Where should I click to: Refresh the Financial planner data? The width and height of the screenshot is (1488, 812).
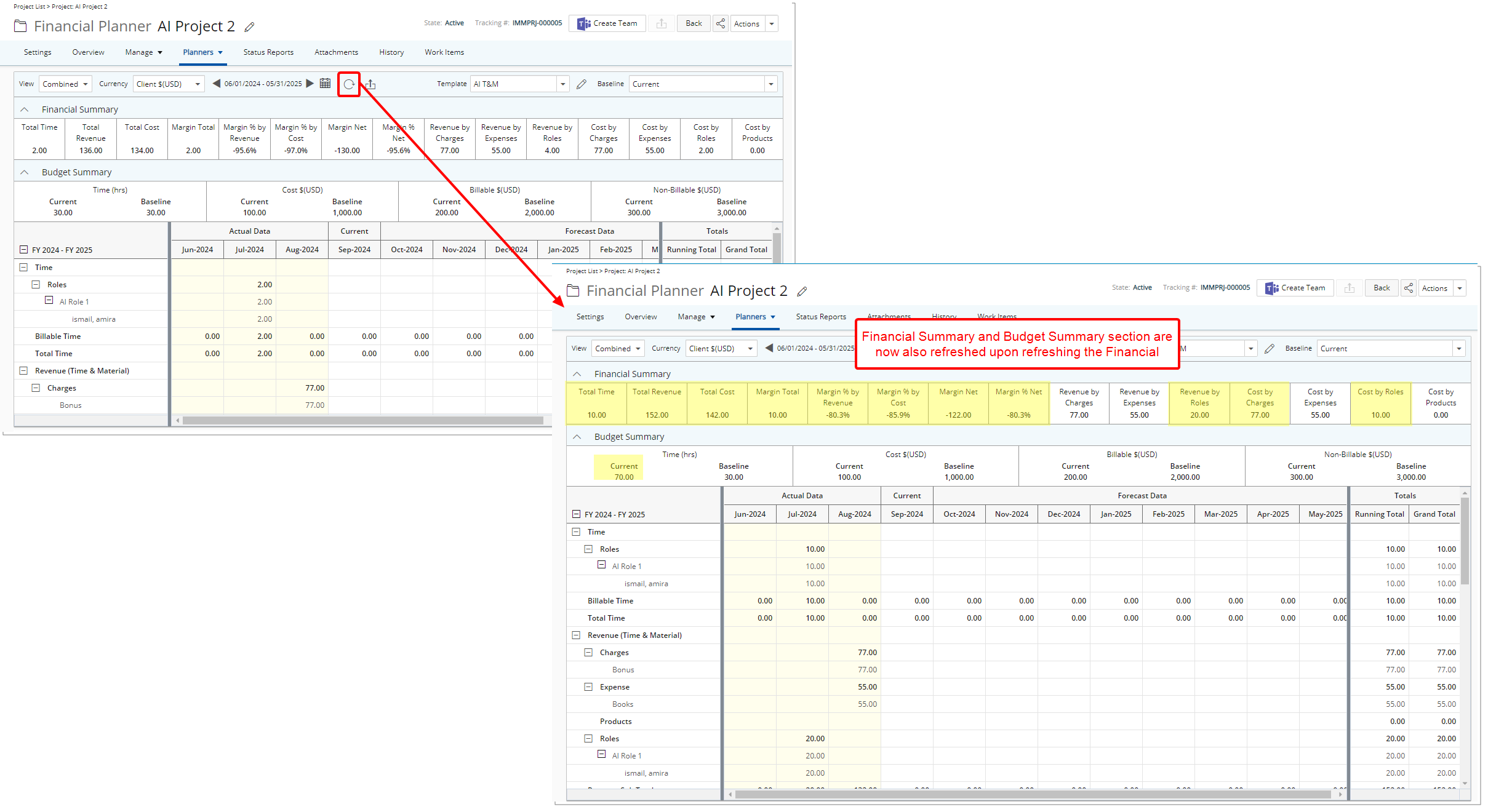[x=348, y=84]
